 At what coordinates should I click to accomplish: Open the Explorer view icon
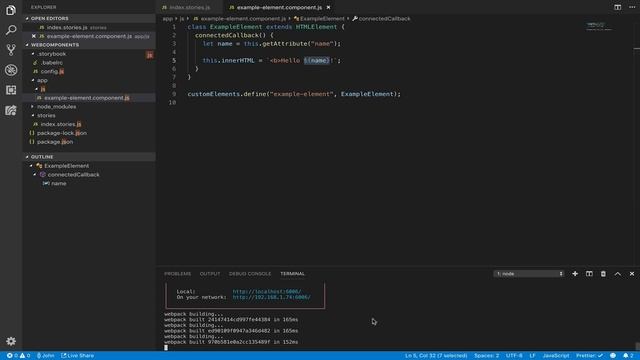click(11, 10)
